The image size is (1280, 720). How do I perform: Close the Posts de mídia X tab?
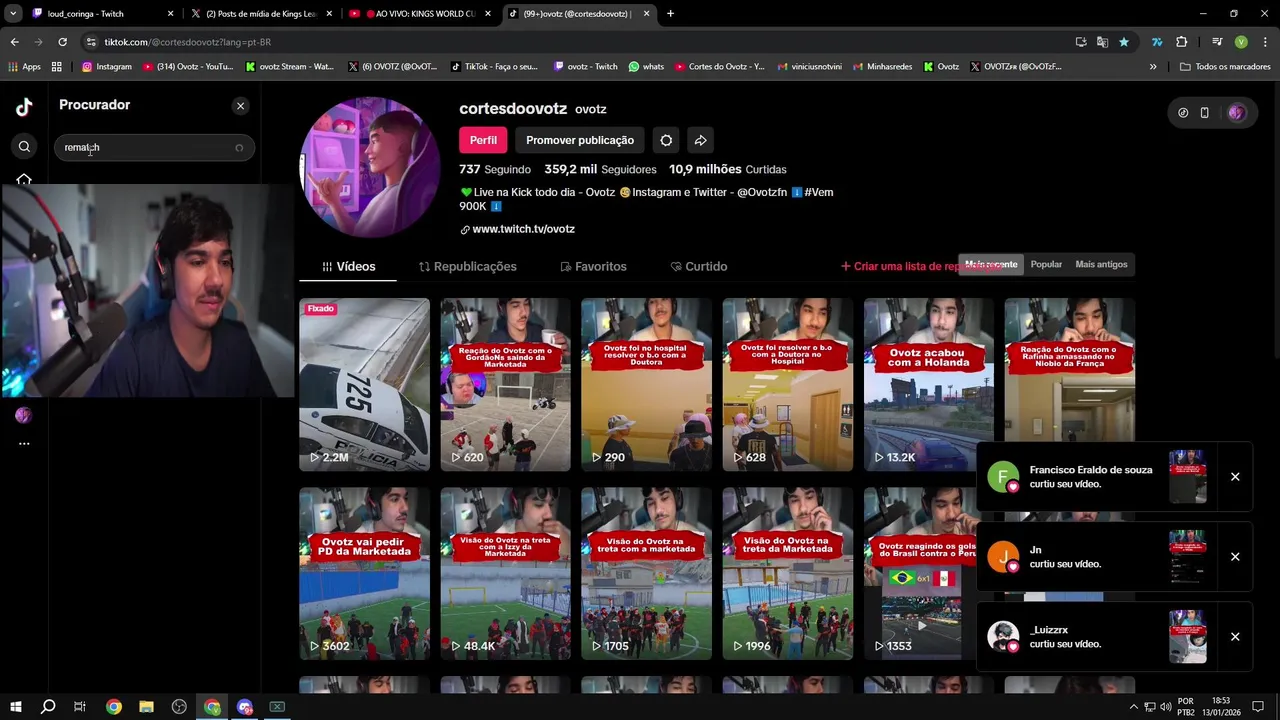click(329, 14)
